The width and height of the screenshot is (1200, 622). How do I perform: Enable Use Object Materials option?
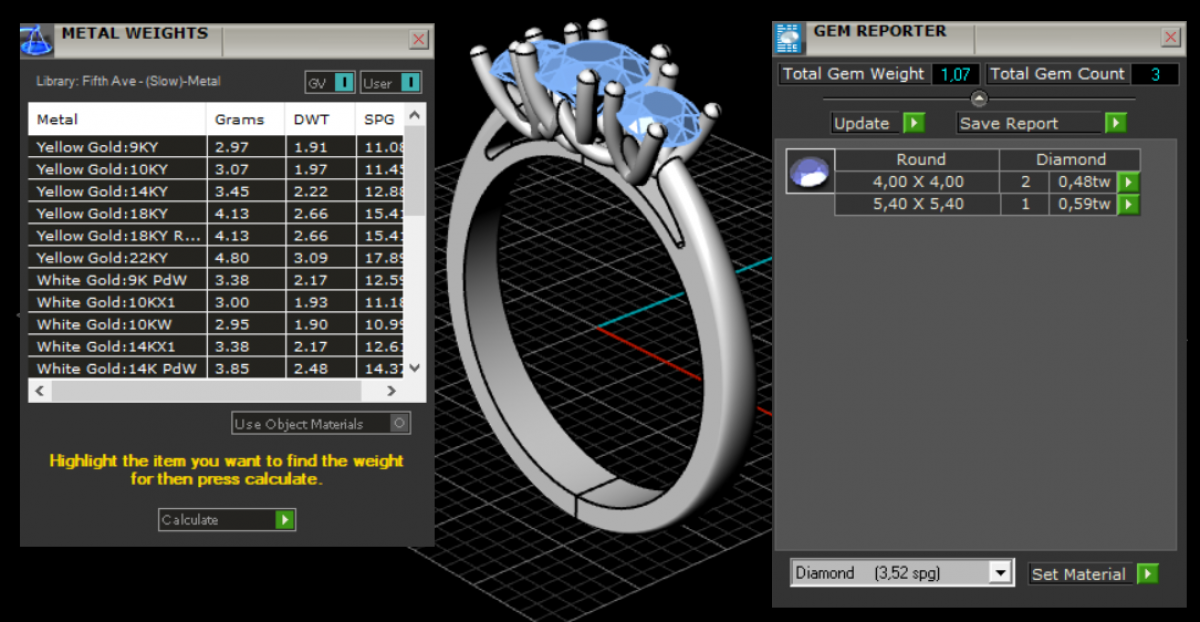pos(399,424)
